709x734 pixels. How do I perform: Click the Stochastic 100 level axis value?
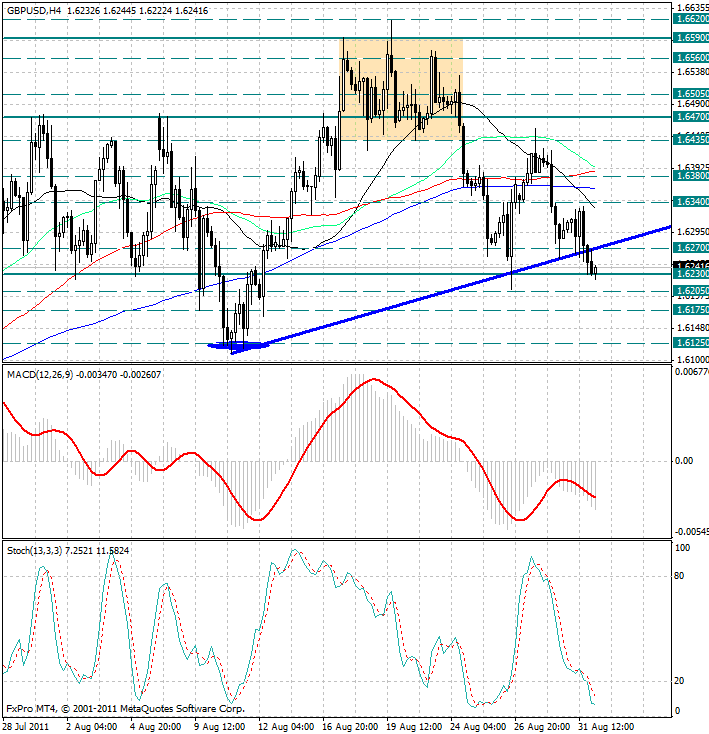(x=683, y=548)
